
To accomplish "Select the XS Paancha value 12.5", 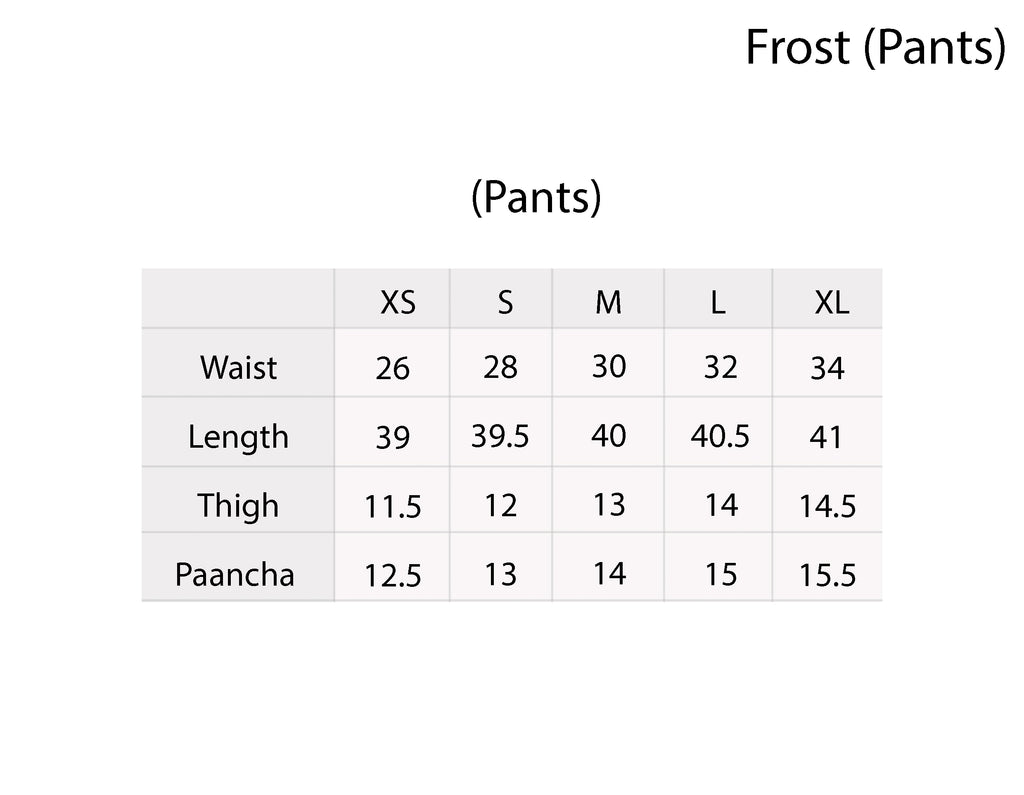I will coord(393,577).
